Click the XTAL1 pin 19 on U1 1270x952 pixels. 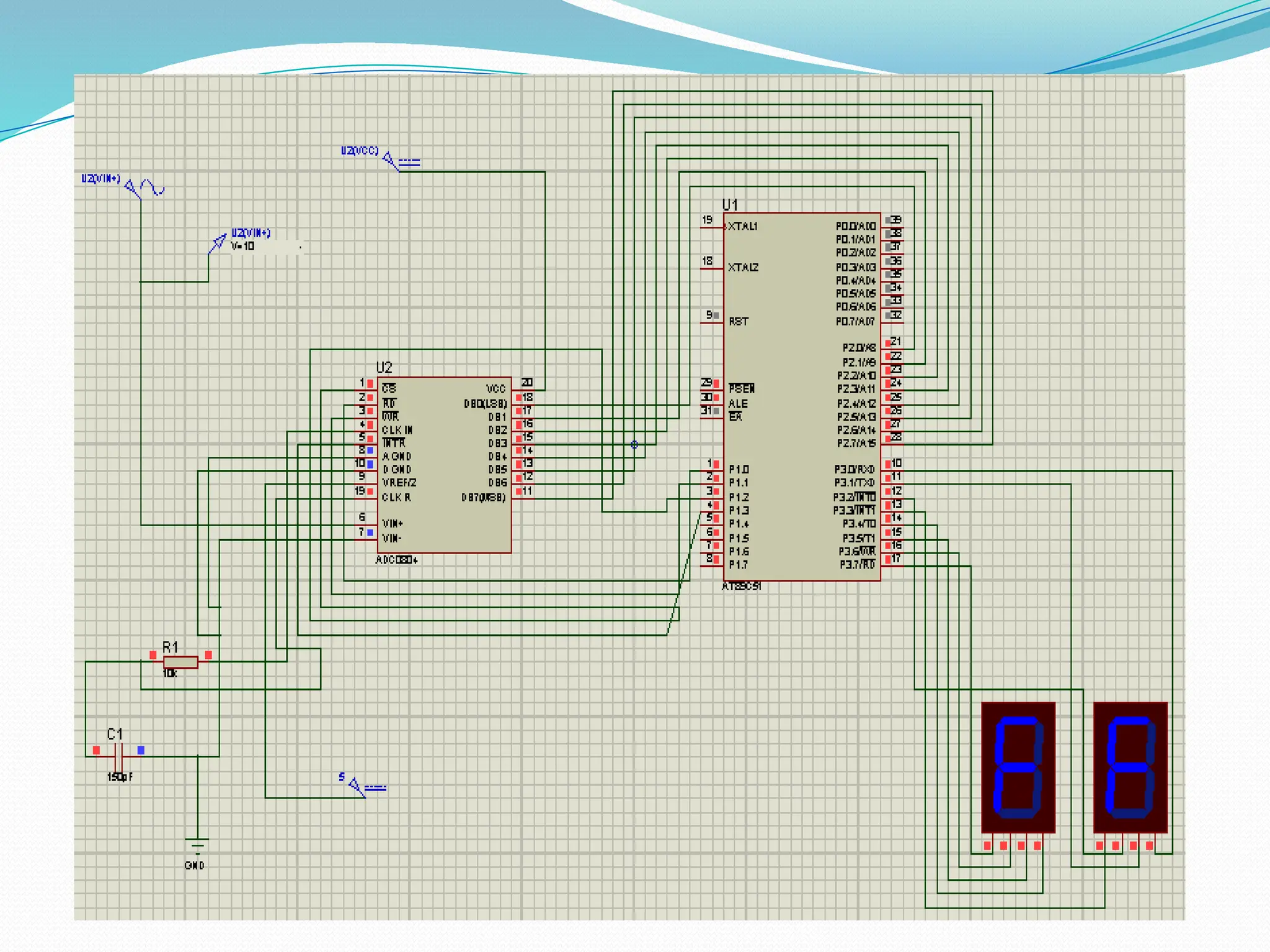712,227
